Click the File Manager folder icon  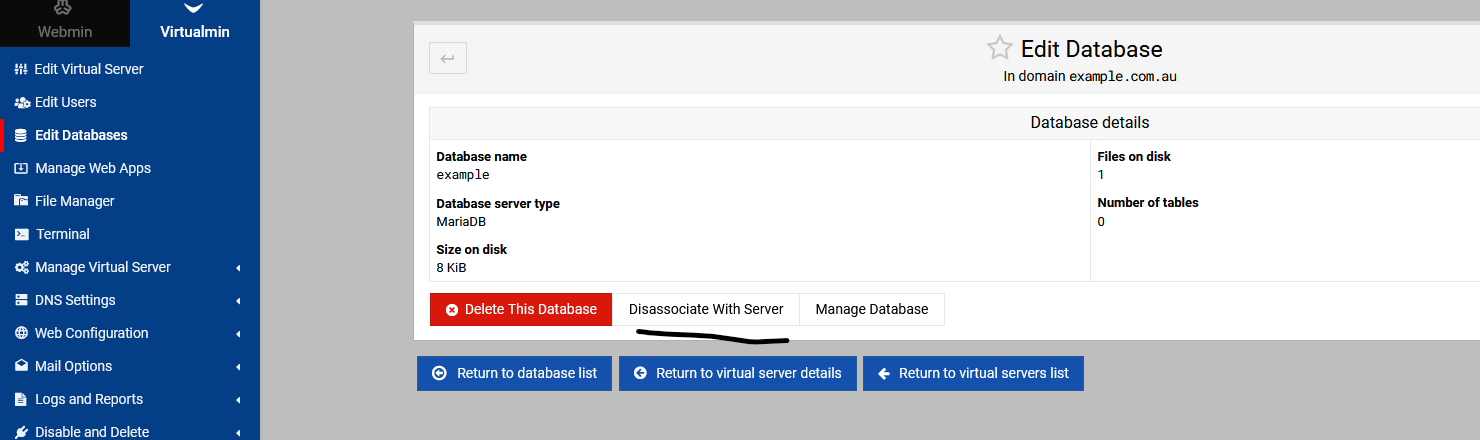[21, 201]
